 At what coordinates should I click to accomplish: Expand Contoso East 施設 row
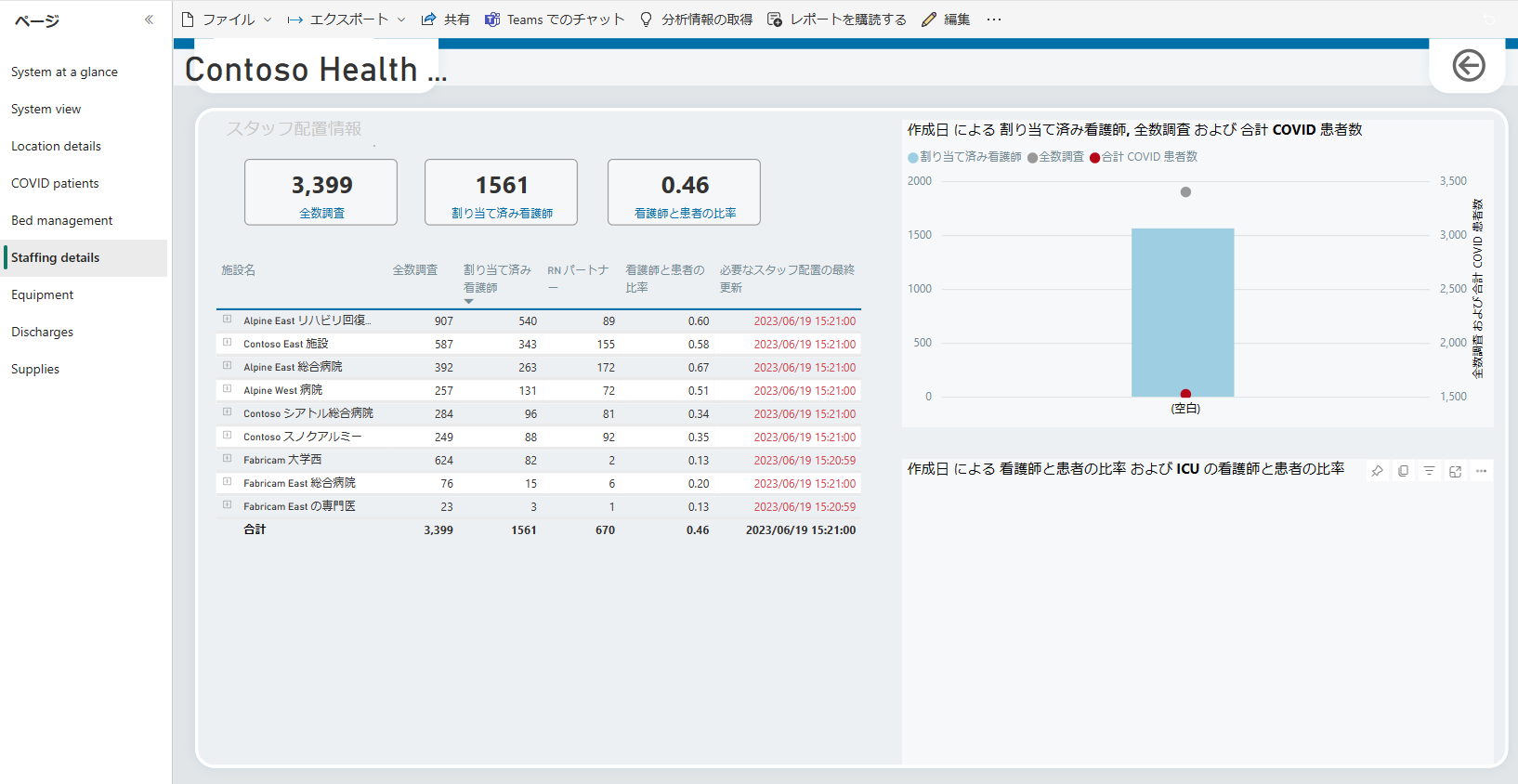(227, 342)
